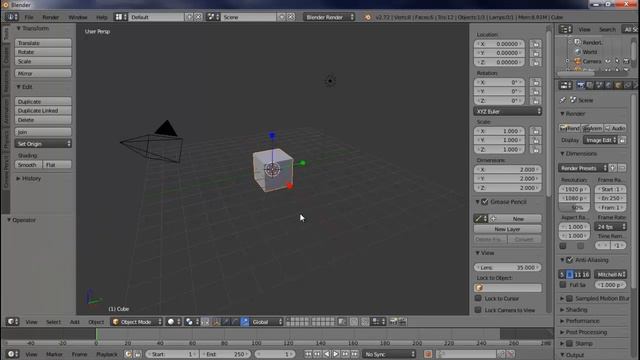Select the World properties tab icon
This screenshot has width=640, height=360.
click(x=609, y=85)
